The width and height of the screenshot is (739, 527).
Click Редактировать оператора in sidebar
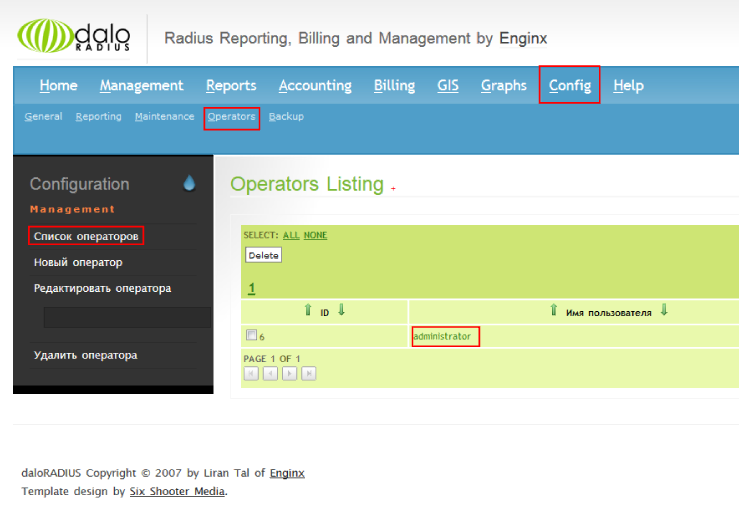coord(102,288)
